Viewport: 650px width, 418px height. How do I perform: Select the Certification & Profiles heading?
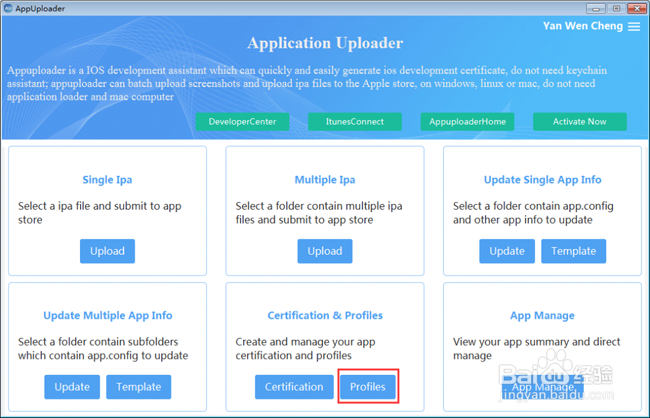(325, 316)
